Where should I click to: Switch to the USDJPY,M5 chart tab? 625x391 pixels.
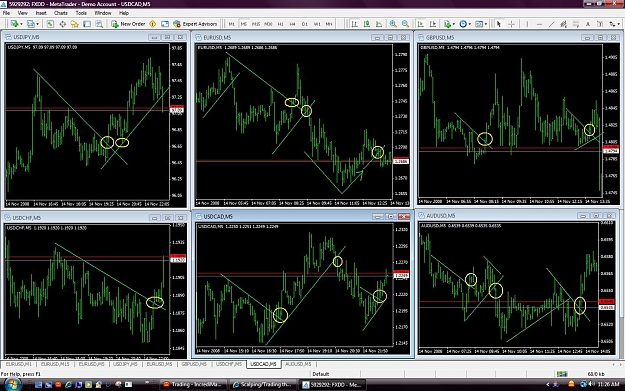click(125, 364)
